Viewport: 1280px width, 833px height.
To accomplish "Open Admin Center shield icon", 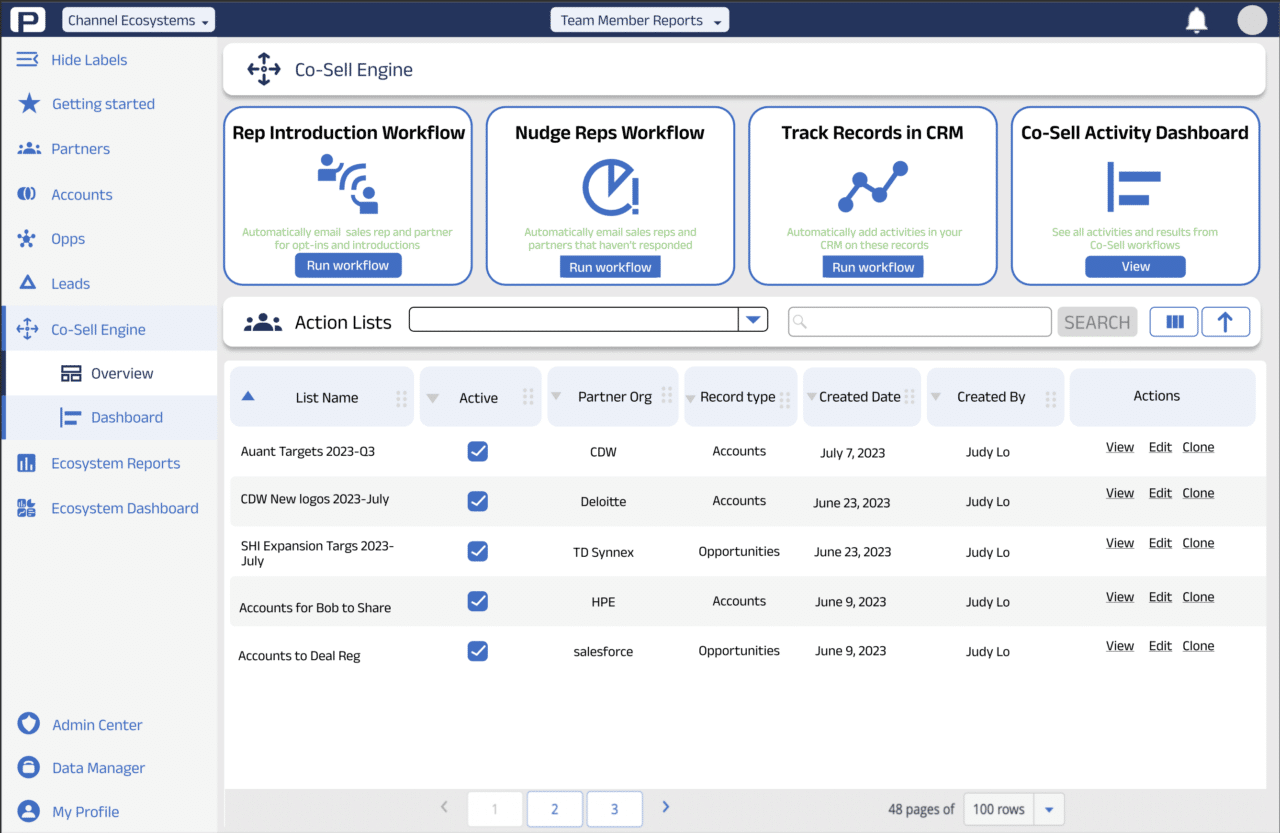I will 29,725.
